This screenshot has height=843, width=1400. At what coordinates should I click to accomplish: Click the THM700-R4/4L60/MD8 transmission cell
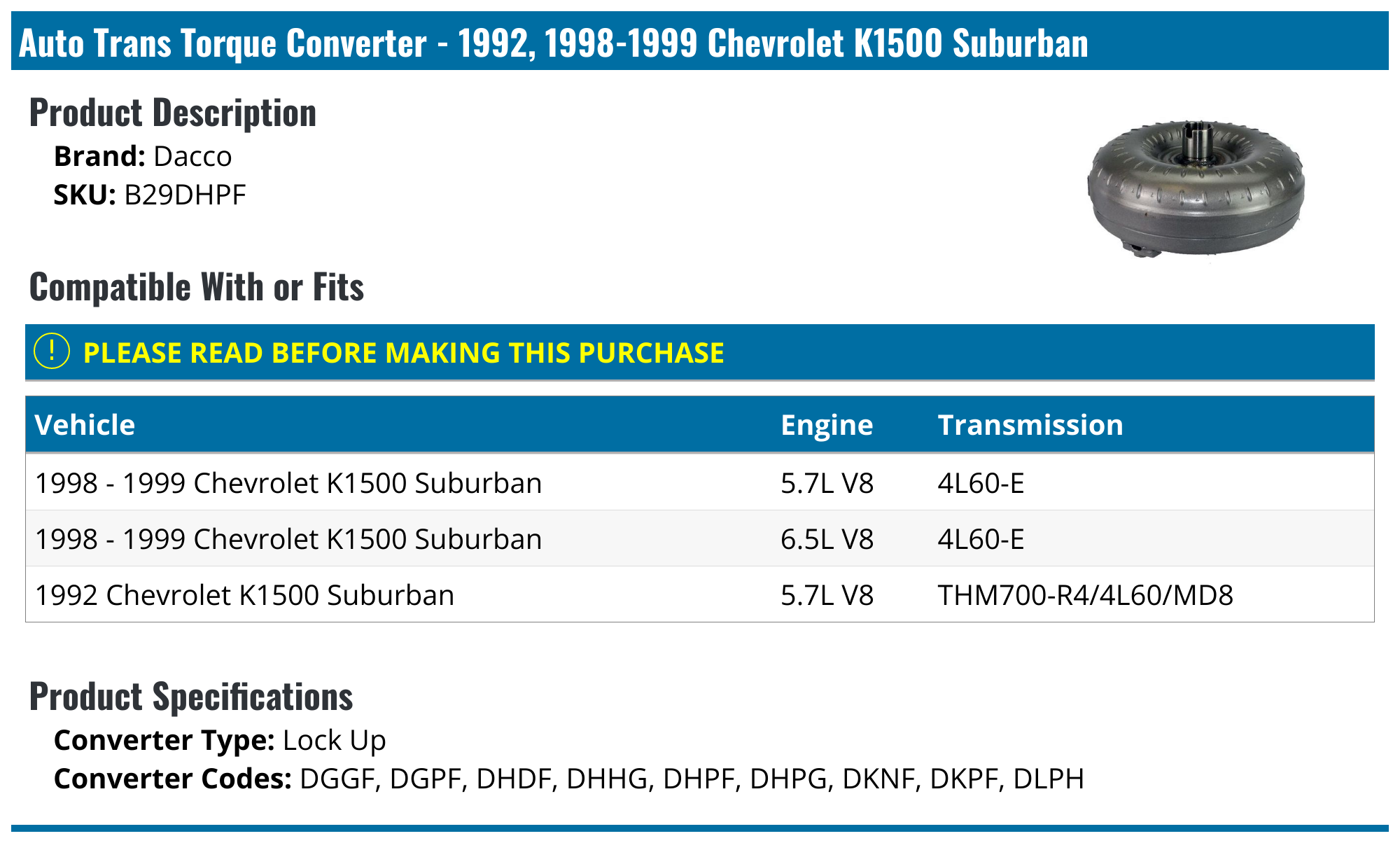[x=1085, y=595]
